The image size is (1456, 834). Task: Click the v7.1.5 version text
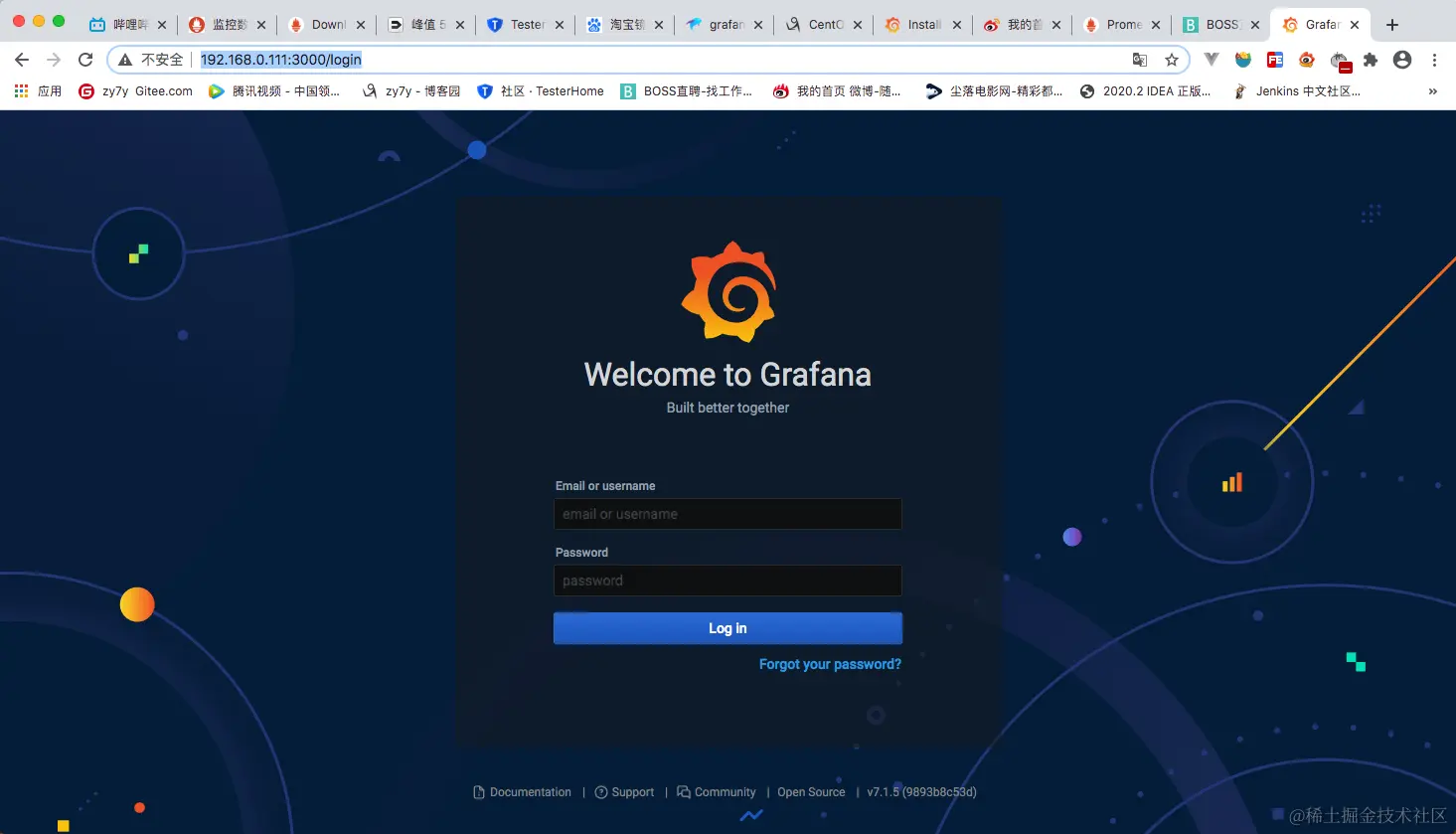pos(921,792)
